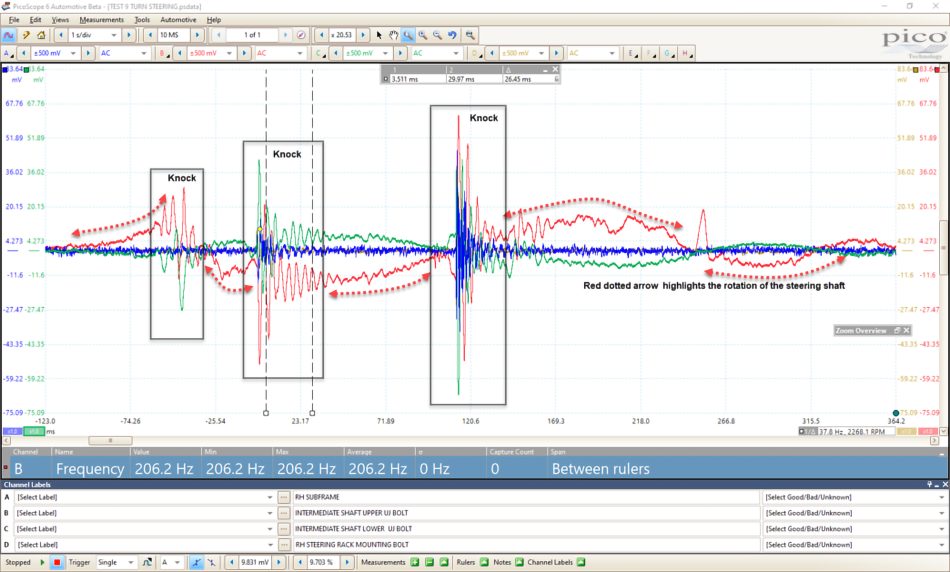The height and width of the screenshot is (572, 950).
Task: Click the green start capture arrow
Action: coord(42,562)
